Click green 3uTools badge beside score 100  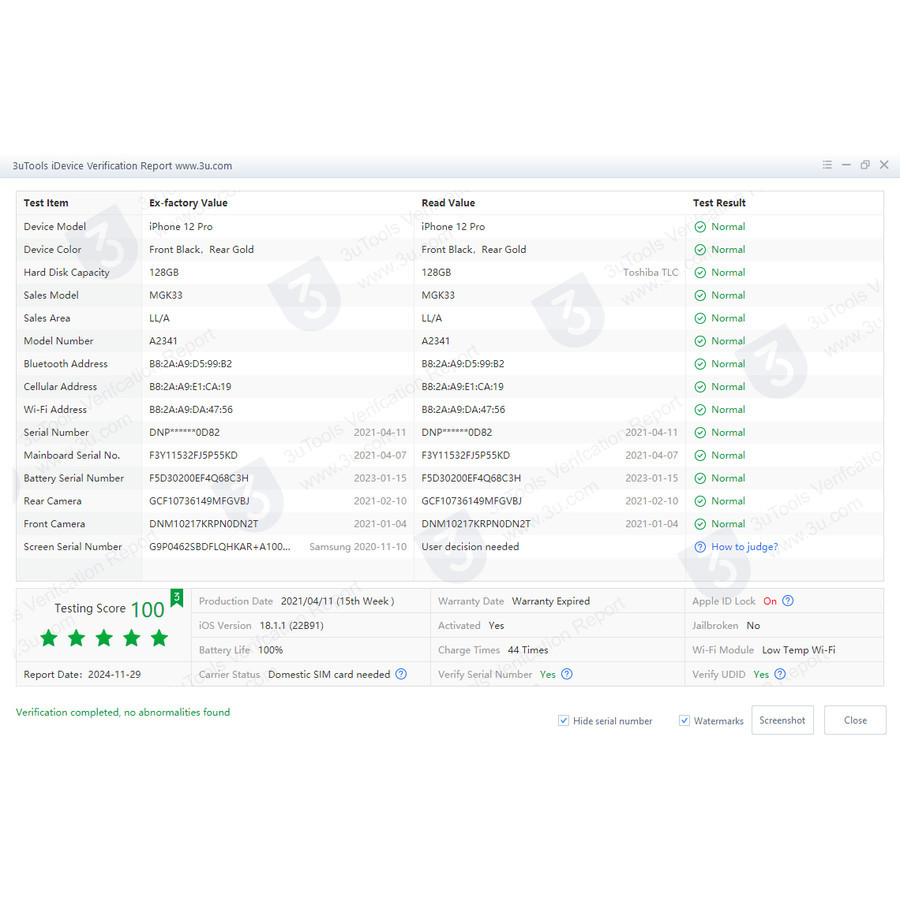coord(177,598)
